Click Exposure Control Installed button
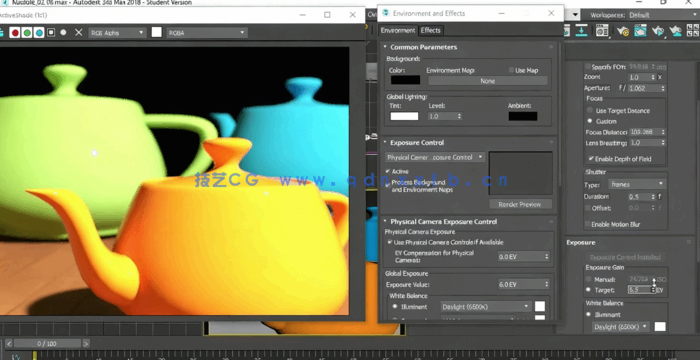The width and height of the screenshot is (700, 360). 625,257
